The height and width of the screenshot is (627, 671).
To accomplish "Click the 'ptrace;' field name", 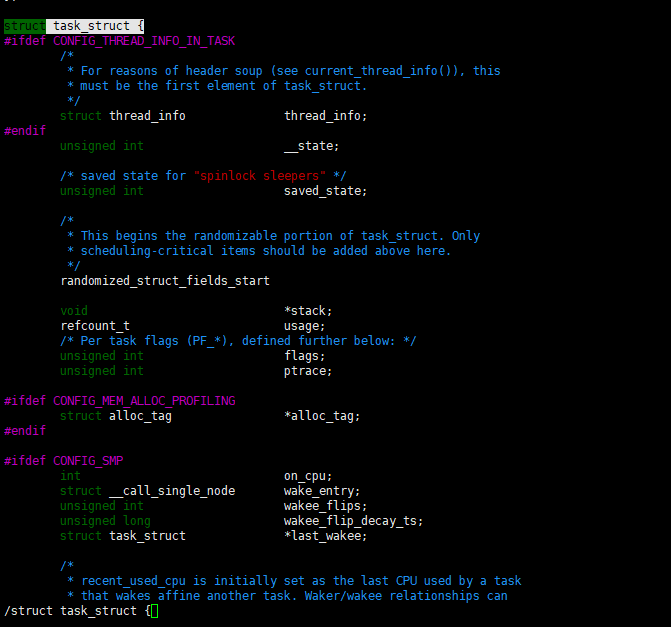I will pyautogui.click(x=308, y=371).
